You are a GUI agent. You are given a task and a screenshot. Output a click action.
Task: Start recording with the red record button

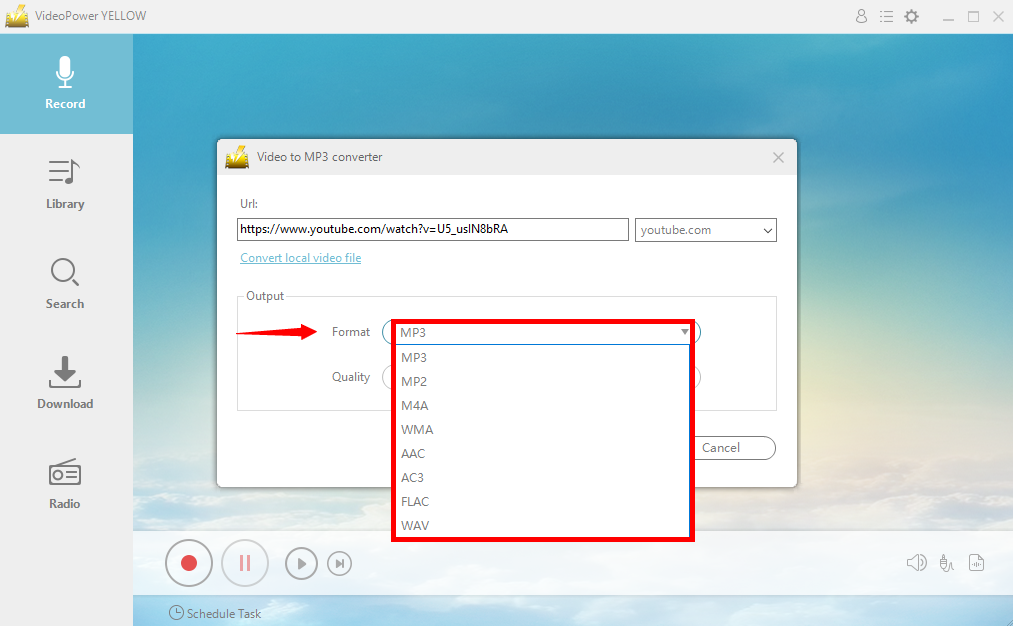click(189, 563)
